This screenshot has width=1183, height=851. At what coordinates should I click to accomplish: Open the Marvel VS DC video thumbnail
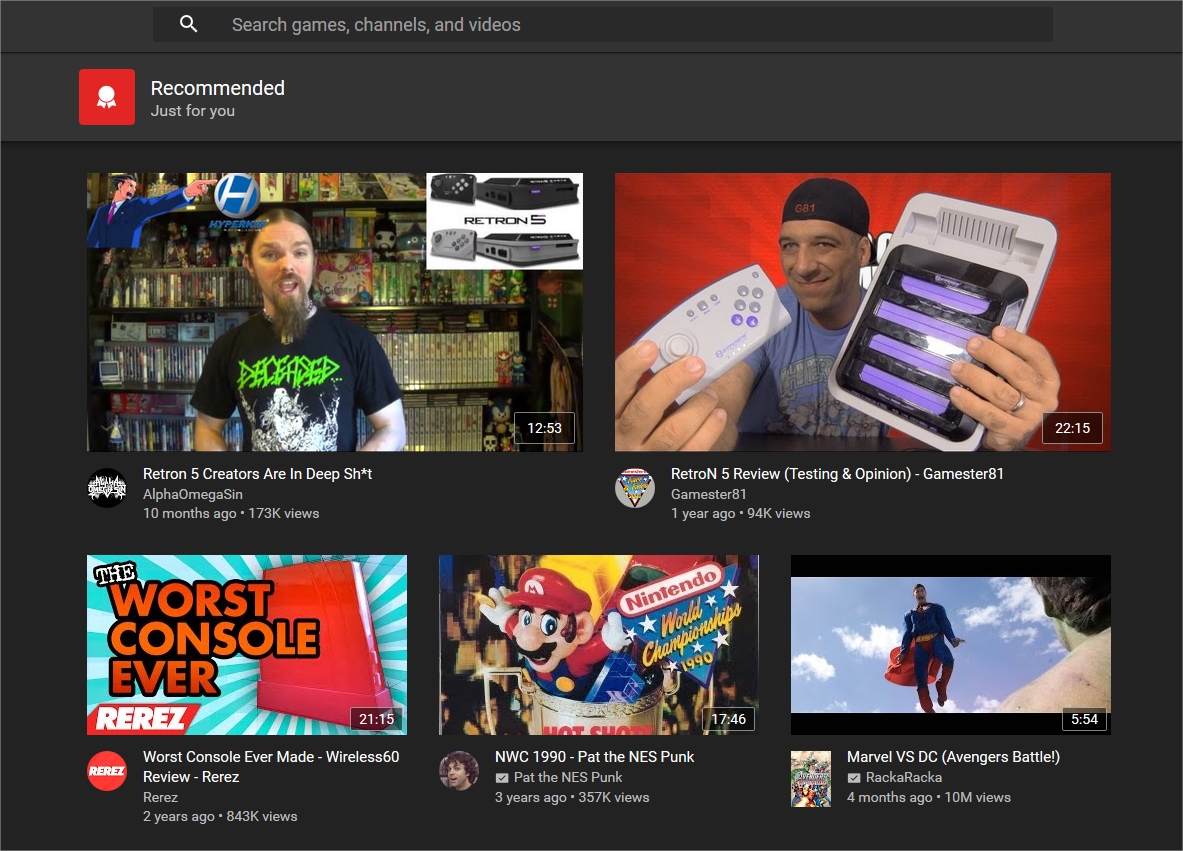(951, 645)
